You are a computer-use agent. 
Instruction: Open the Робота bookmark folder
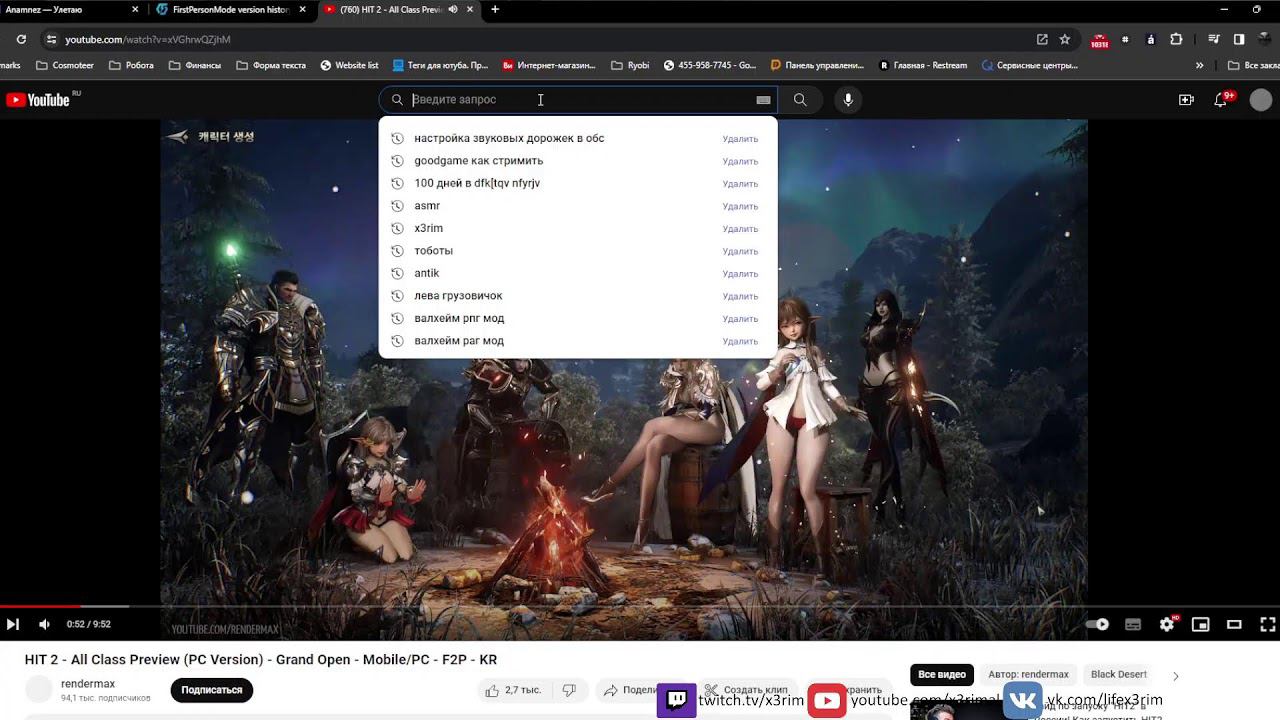[131, 65]
